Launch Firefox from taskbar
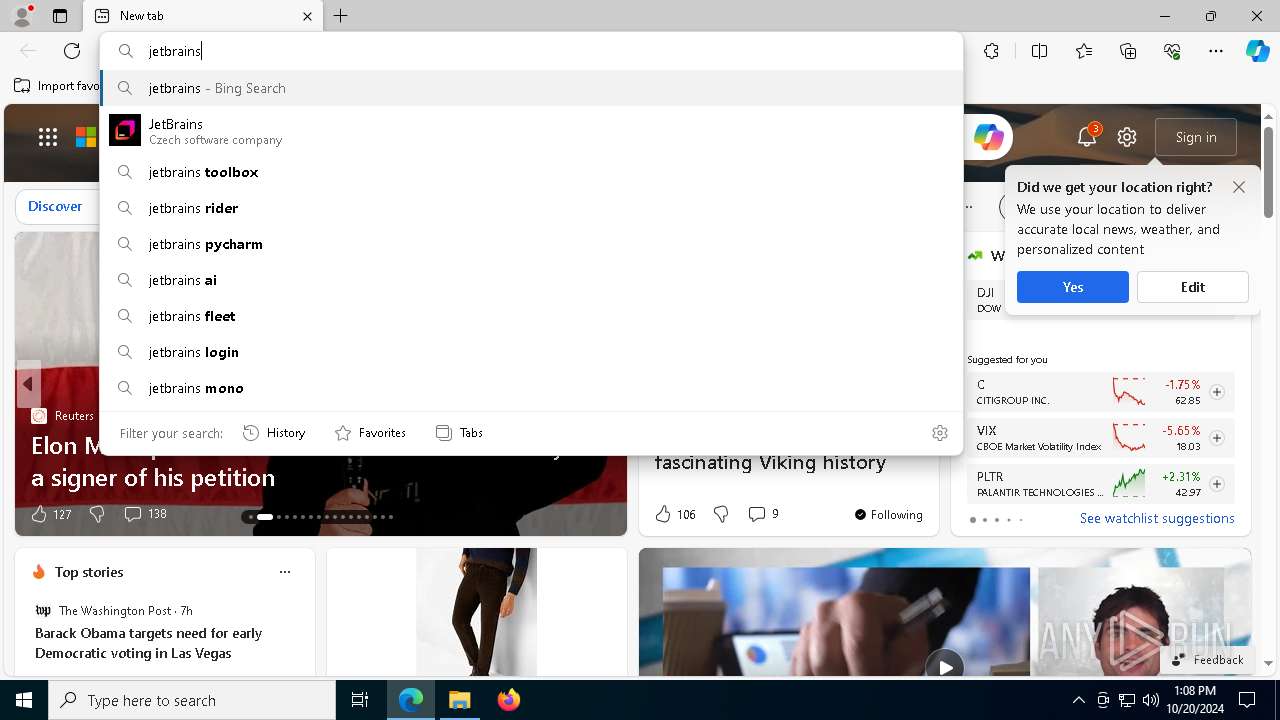 pyautogui.click(x=508, y=700)
